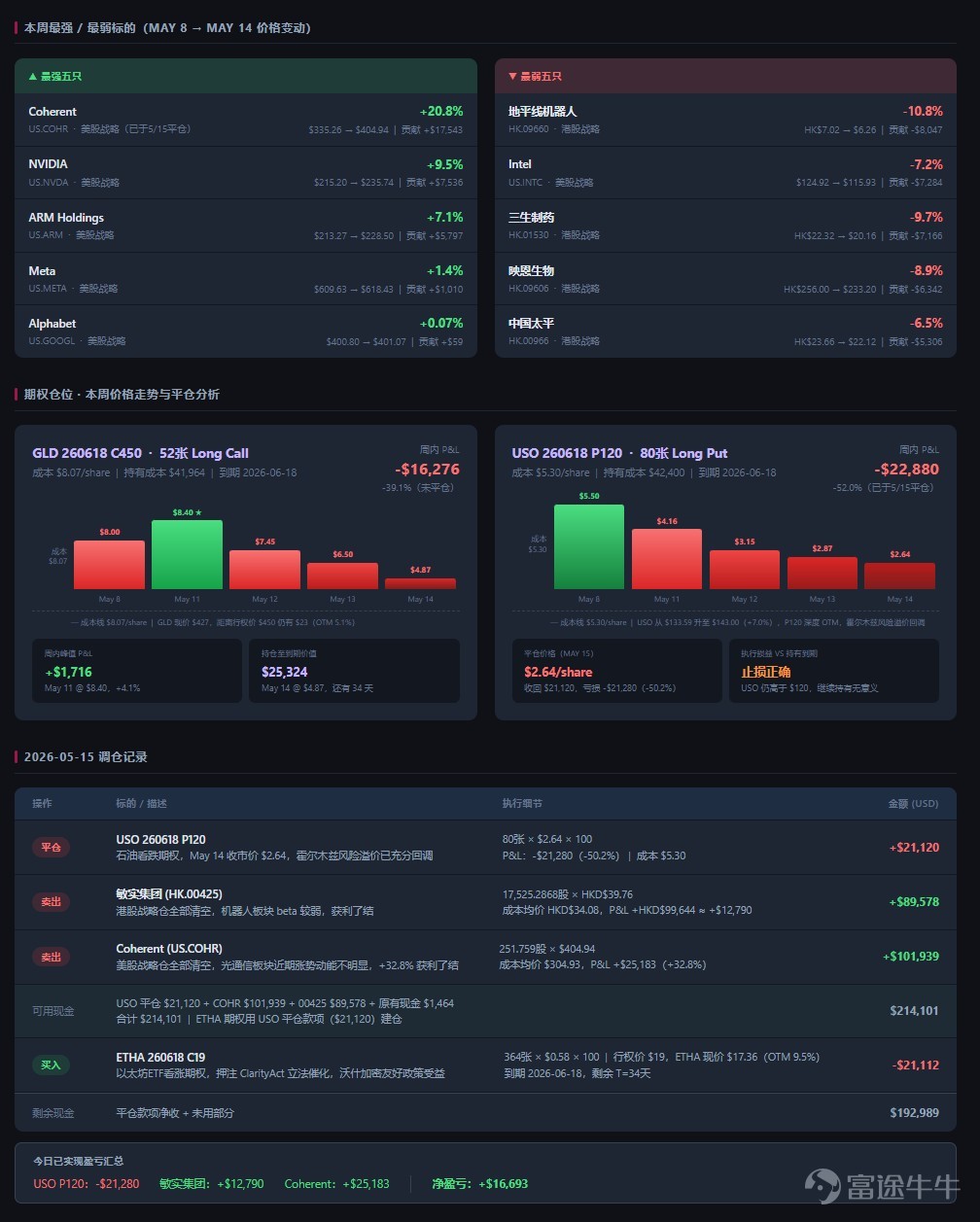Click the +$101,939 amount
This screenshot has height=1222, width=980.
911,957
